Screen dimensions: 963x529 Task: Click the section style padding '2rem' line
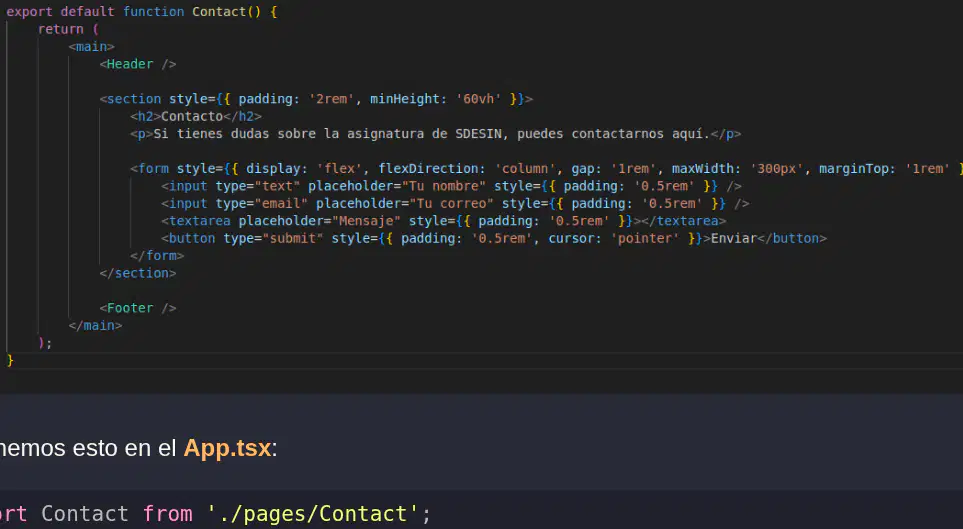pyautogui.click(x=316, y=99)
